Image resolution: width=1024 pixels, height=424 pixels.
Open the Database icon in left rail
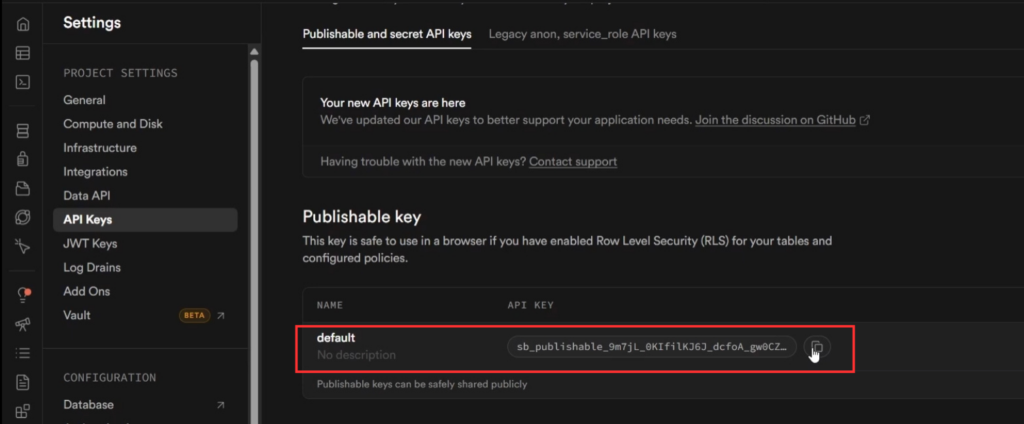[x=23, y=131]
